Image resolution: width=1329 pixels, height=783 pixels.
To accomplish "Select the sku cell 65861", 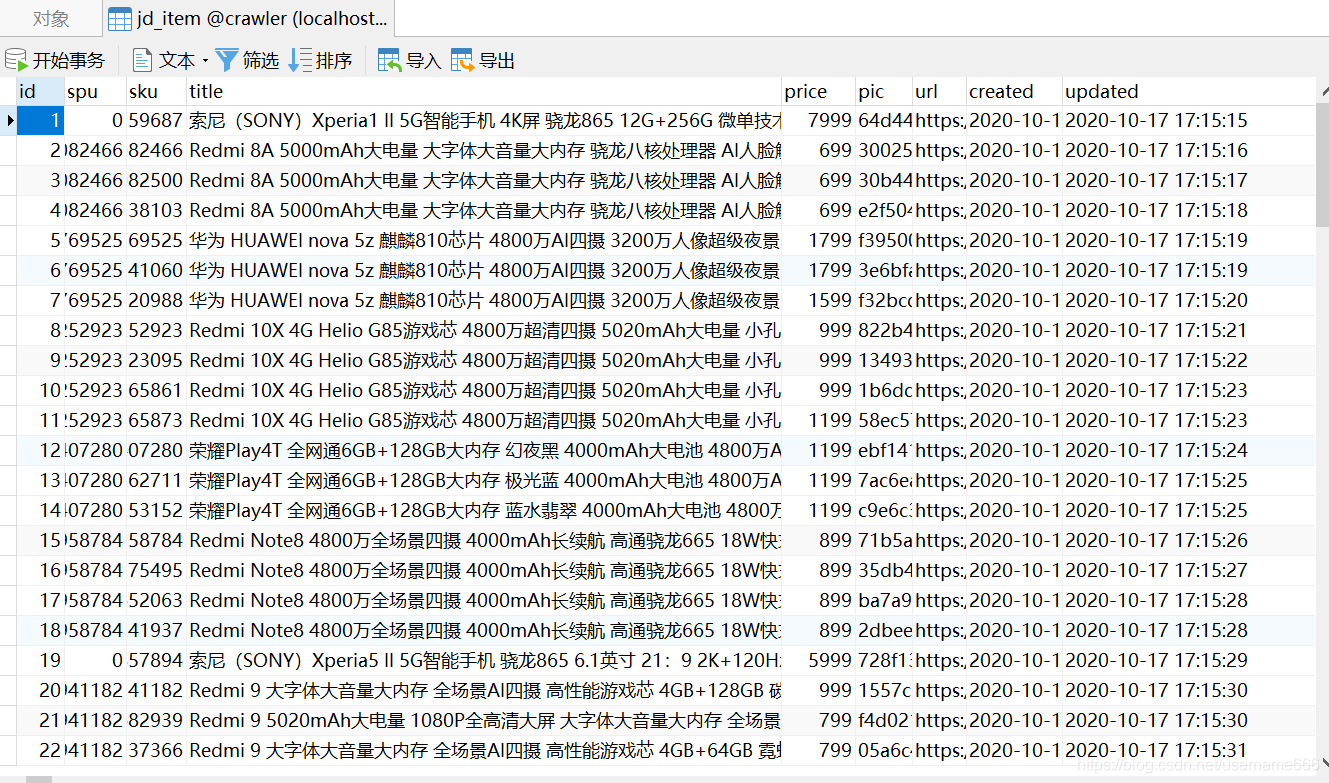I will click(x=156, y=391).
